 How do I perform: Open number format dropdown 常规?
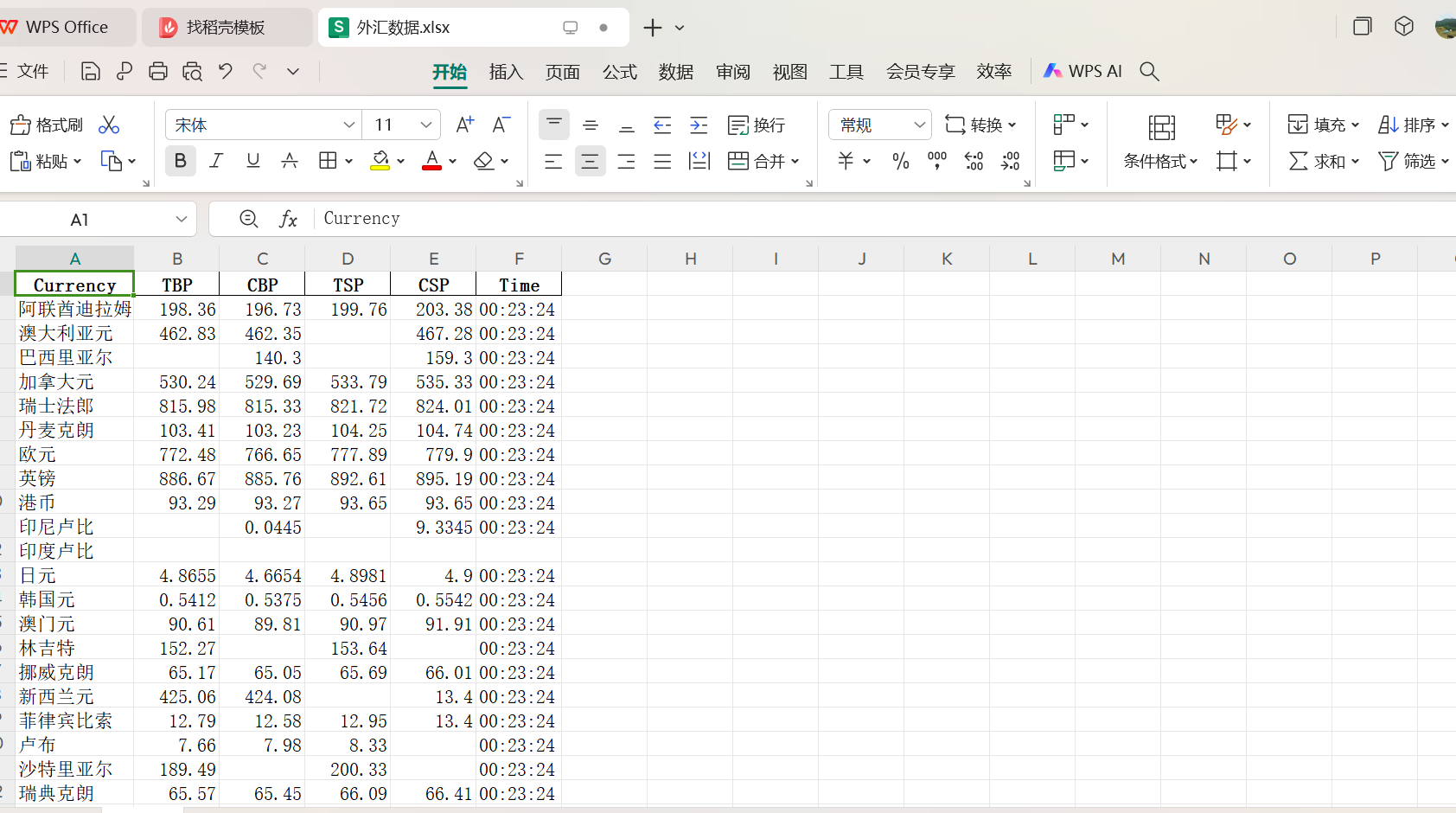click(919, 125)
